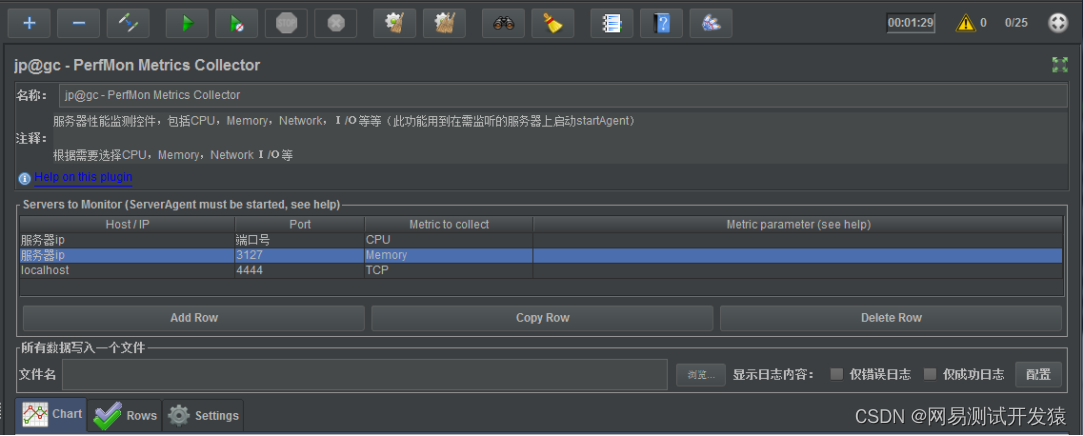Screen dimensions: 1083x436
Task: Click the 4444 port cell
Action: (x=300, y=271)
